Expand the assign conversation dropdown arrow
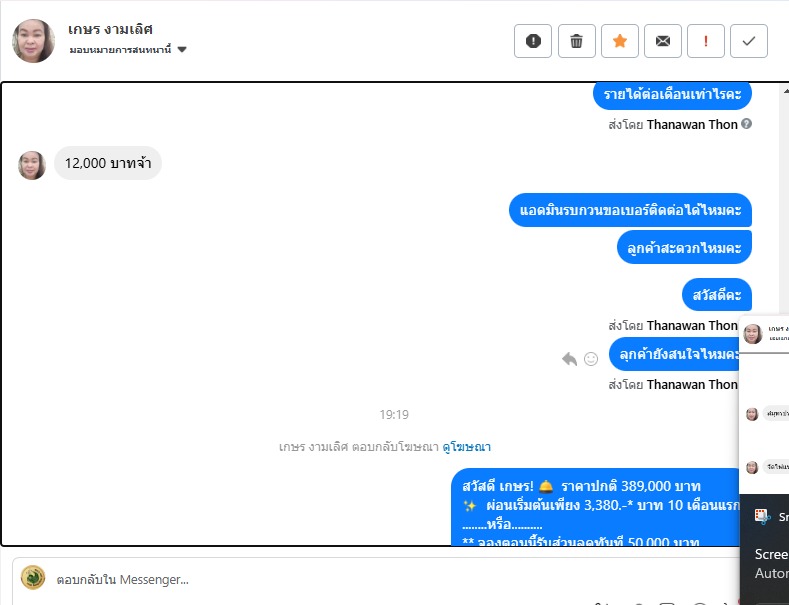Viewport: 789px width, 605px height. pos(182,49)
